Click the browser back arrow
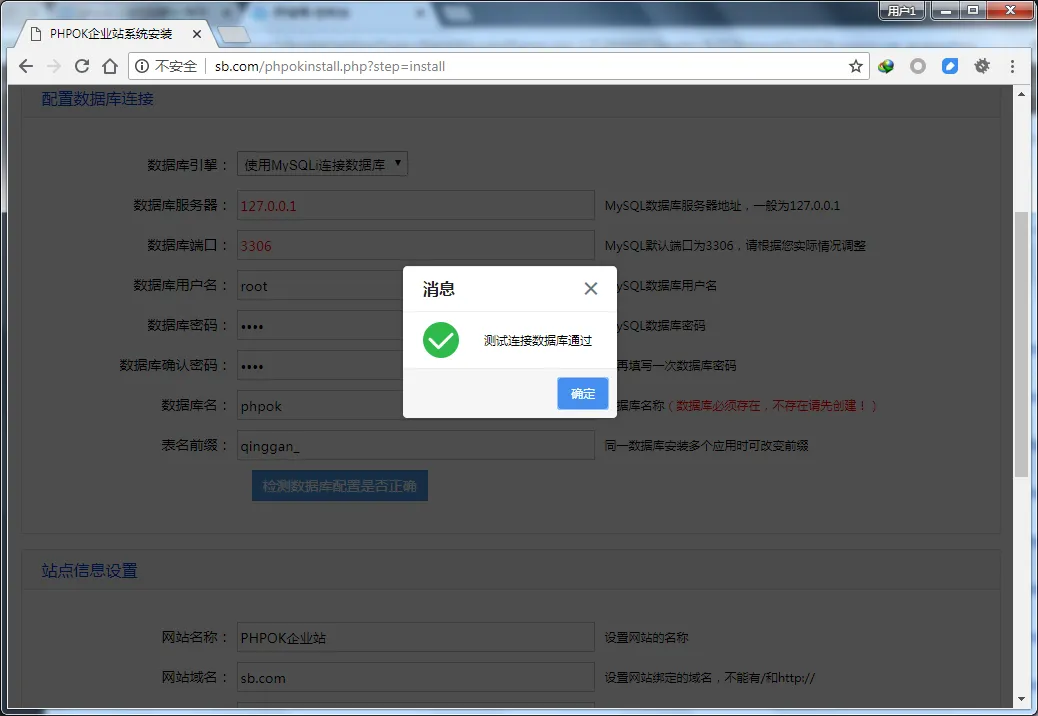The width and height of the screenshot is (1038, 716). tap(26, 66)
